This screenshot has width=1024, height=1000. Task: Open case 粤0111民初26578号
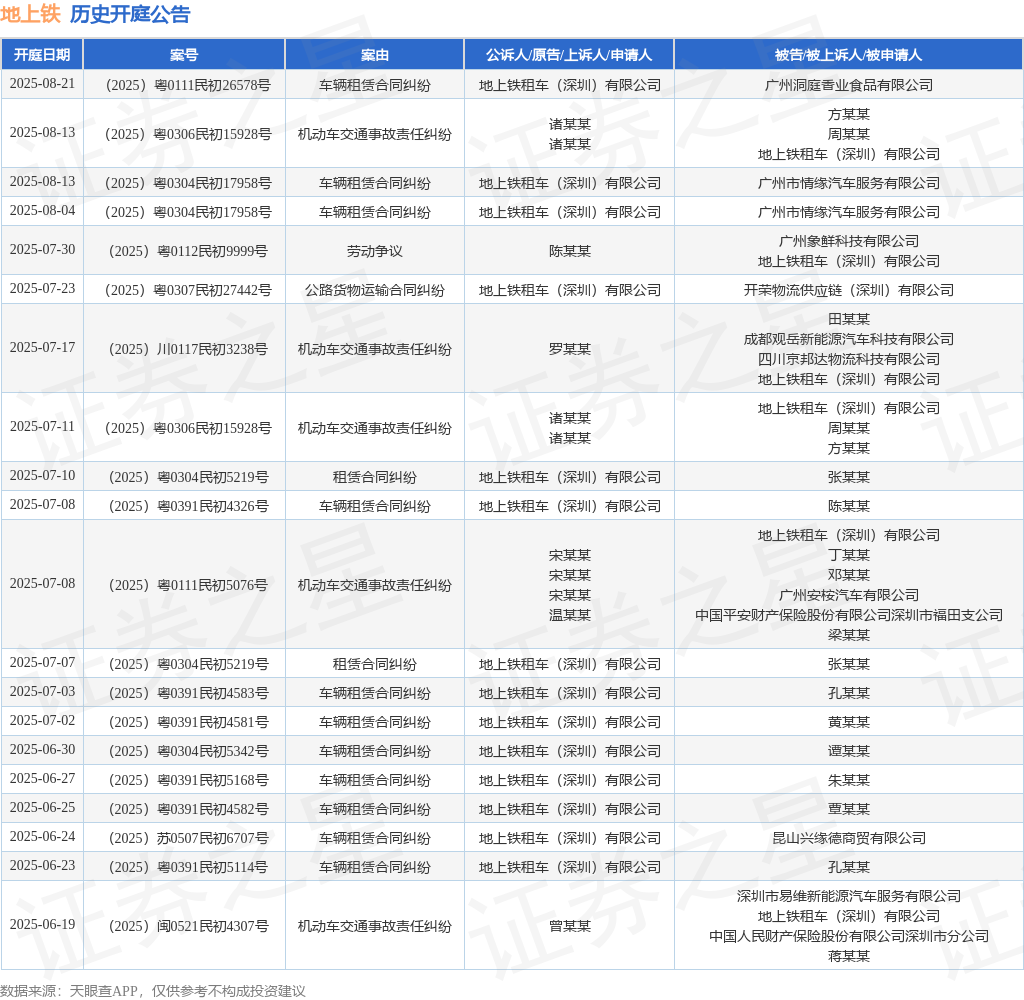tap(188, 85)
